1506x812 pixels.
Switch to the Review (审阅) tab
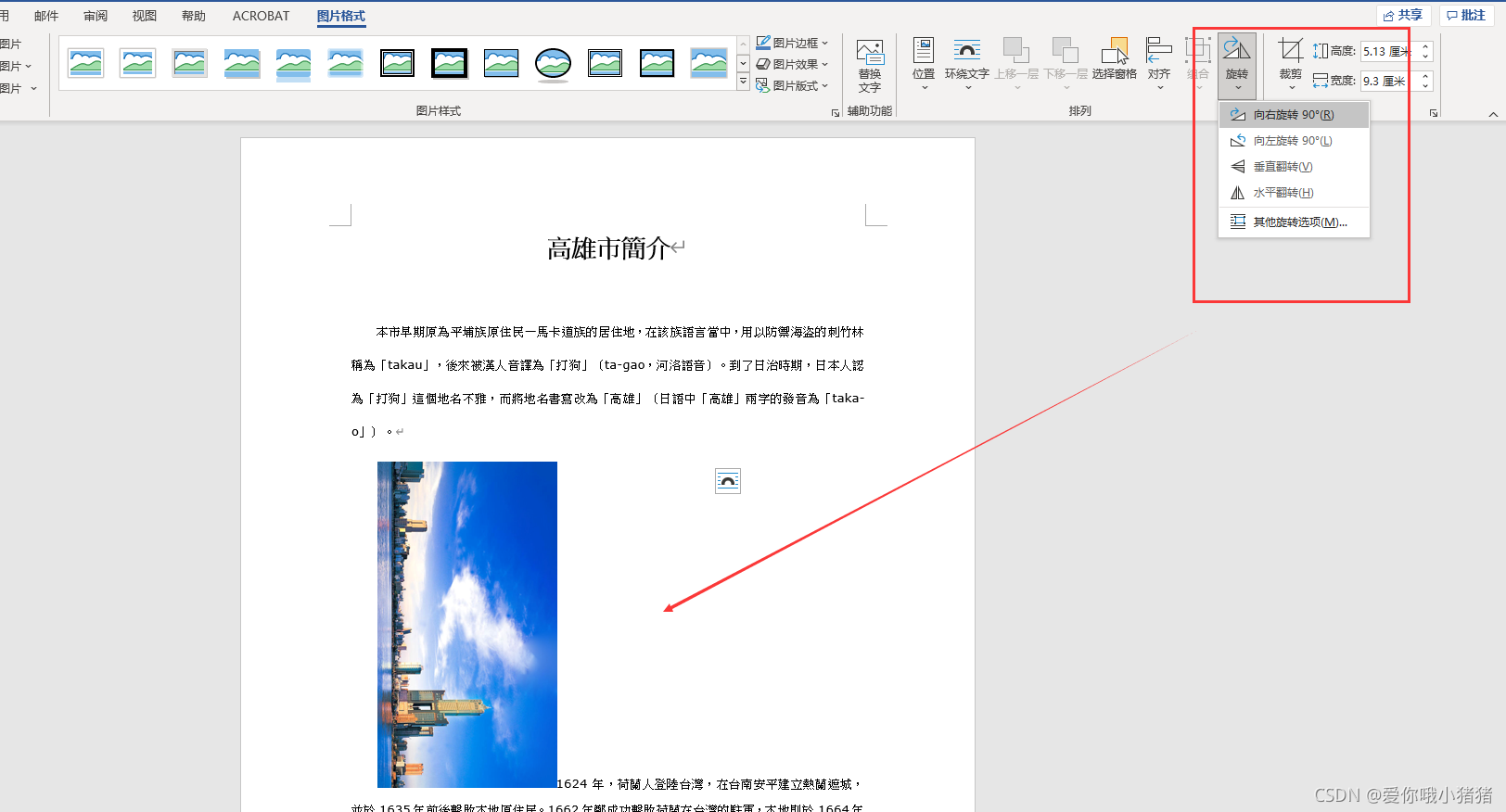pyautogui.click(x=96, y=16)
